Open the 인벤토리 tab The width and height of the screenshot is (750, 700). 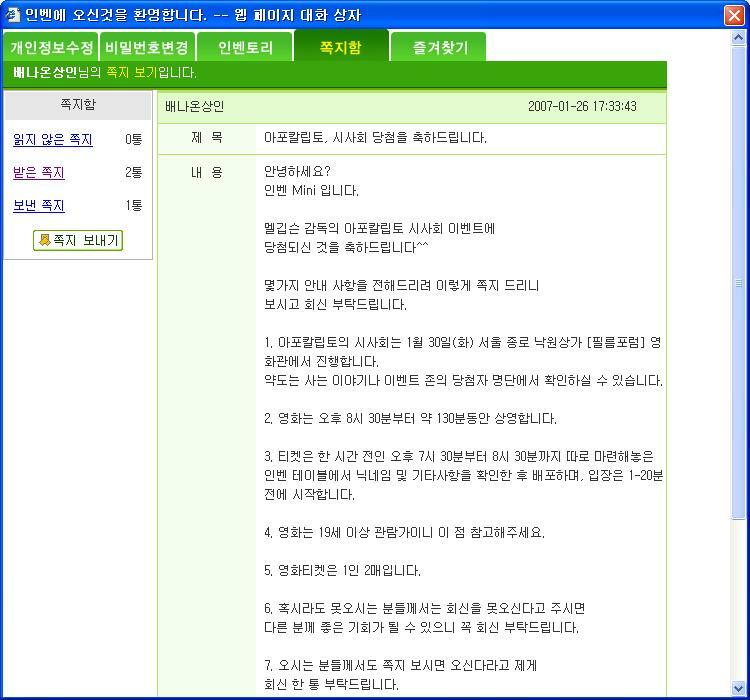[x=245, y=47]
